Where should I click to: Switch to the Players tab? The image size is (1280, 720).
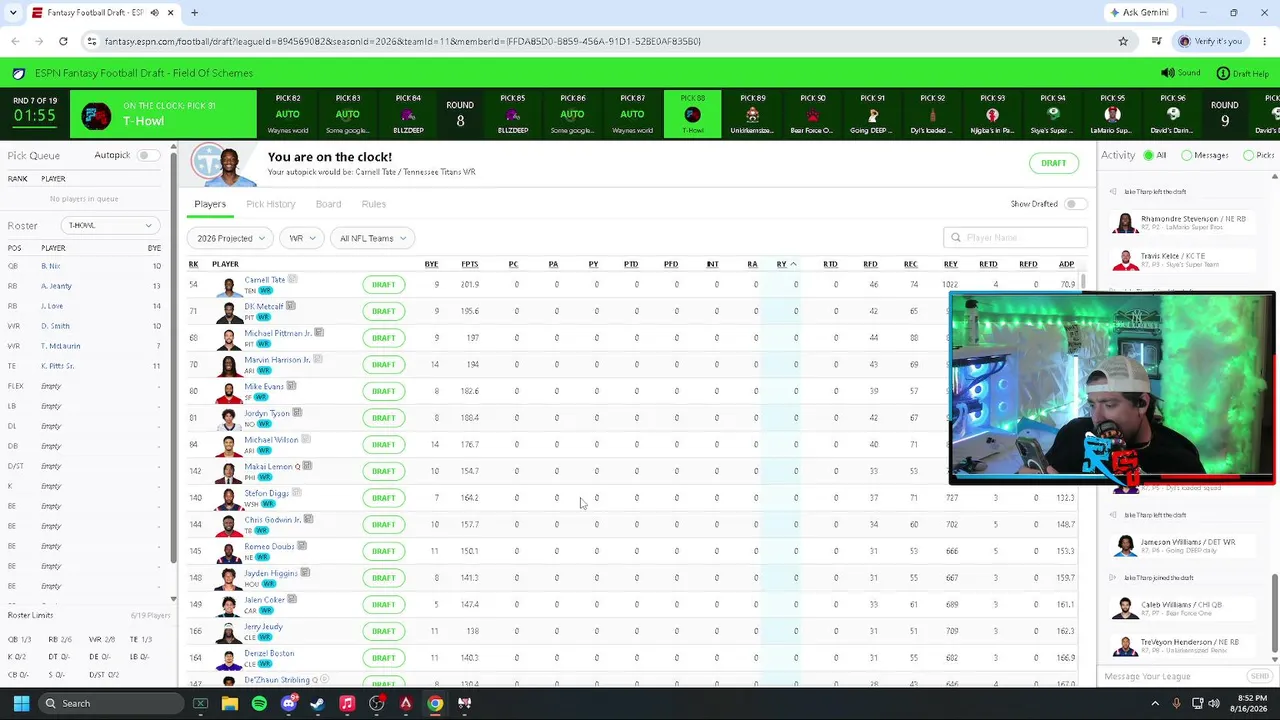pos(210,204)
